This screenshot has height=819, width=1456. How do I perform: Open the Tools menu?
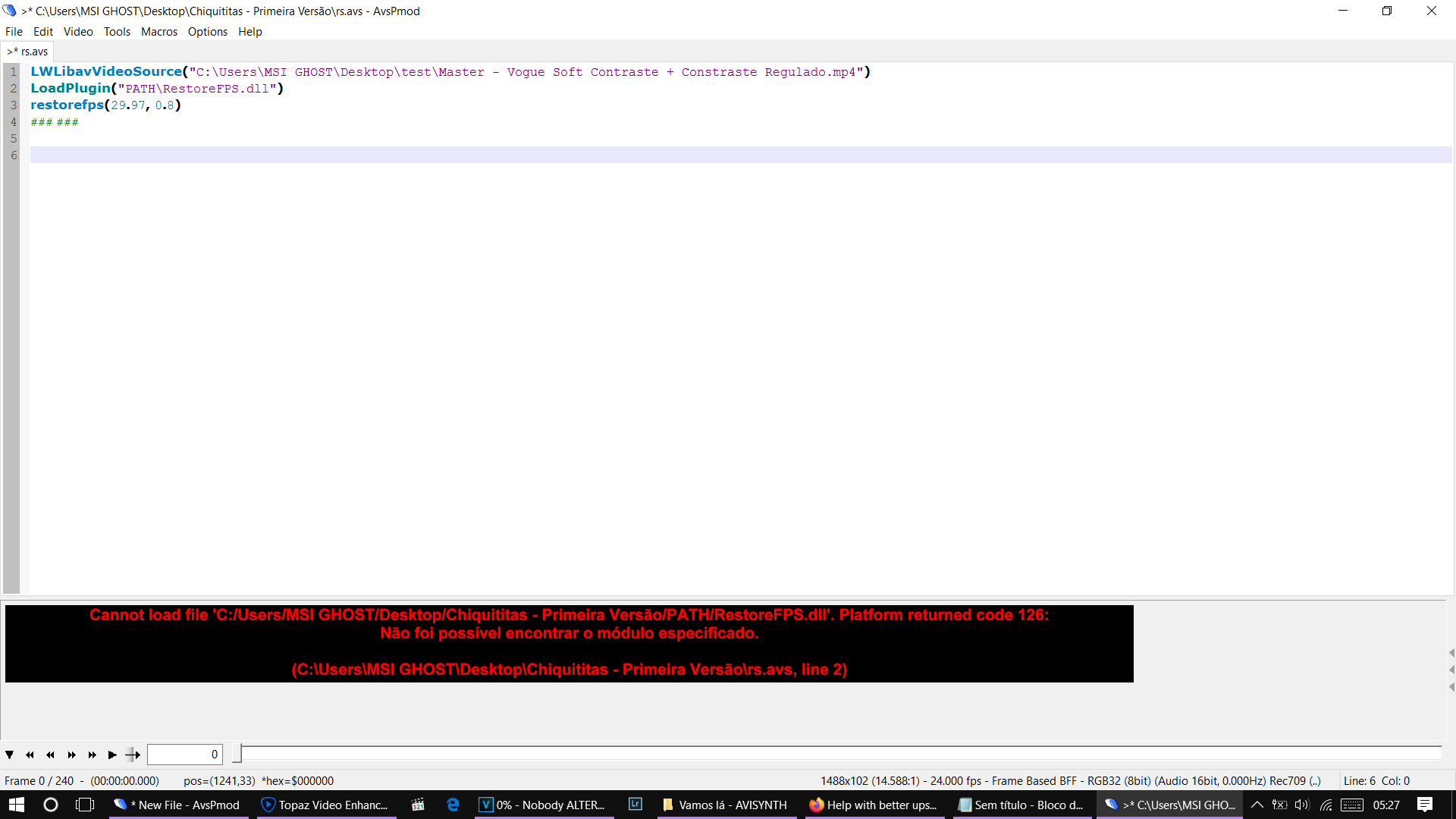click(x=117, y=32)
